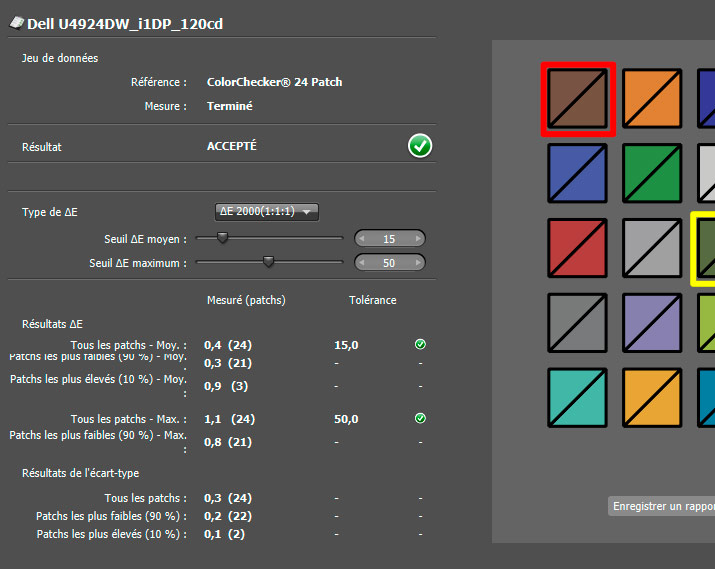Click the Jeu de données heading

tap(60, 58)
